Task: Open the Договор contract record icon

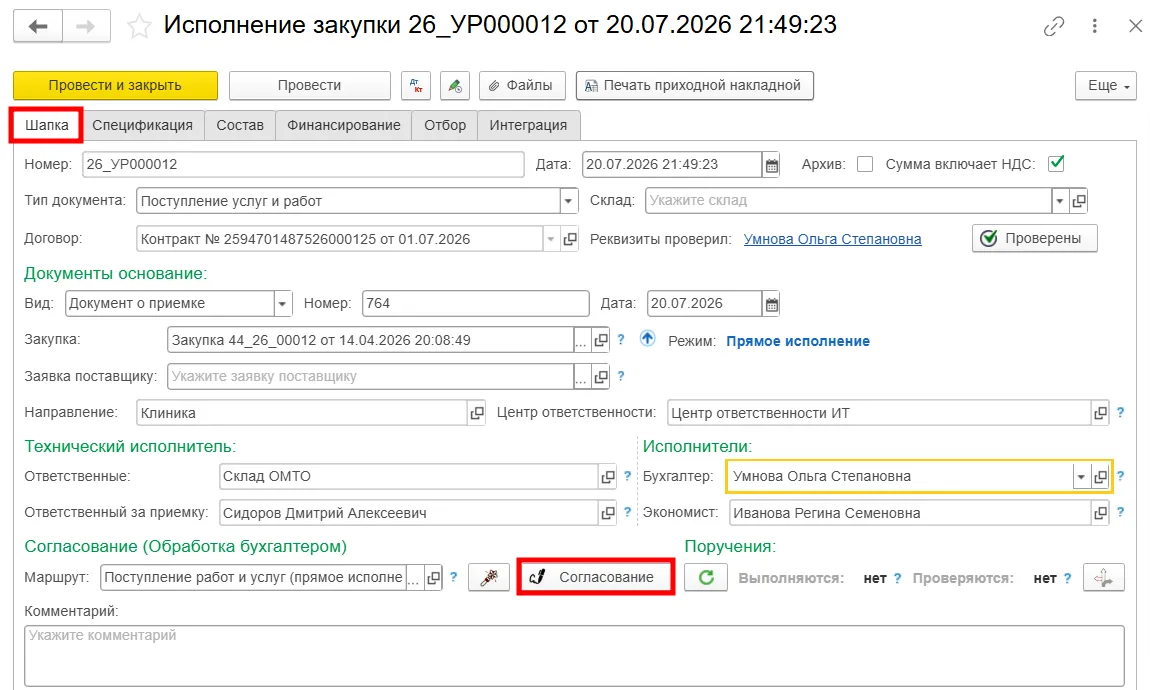Action: point(570,239)
